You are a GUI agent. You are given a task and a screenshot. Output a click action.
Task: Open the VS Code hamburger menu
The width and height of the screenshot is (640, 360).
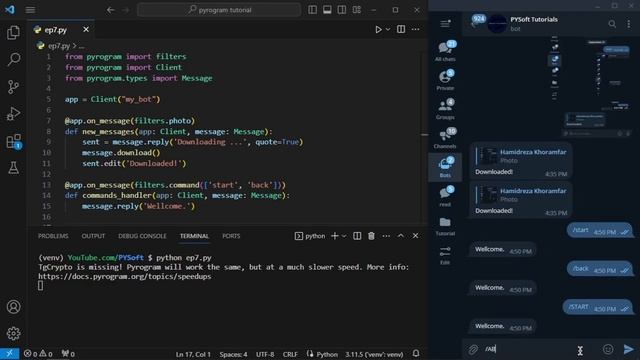30,9
